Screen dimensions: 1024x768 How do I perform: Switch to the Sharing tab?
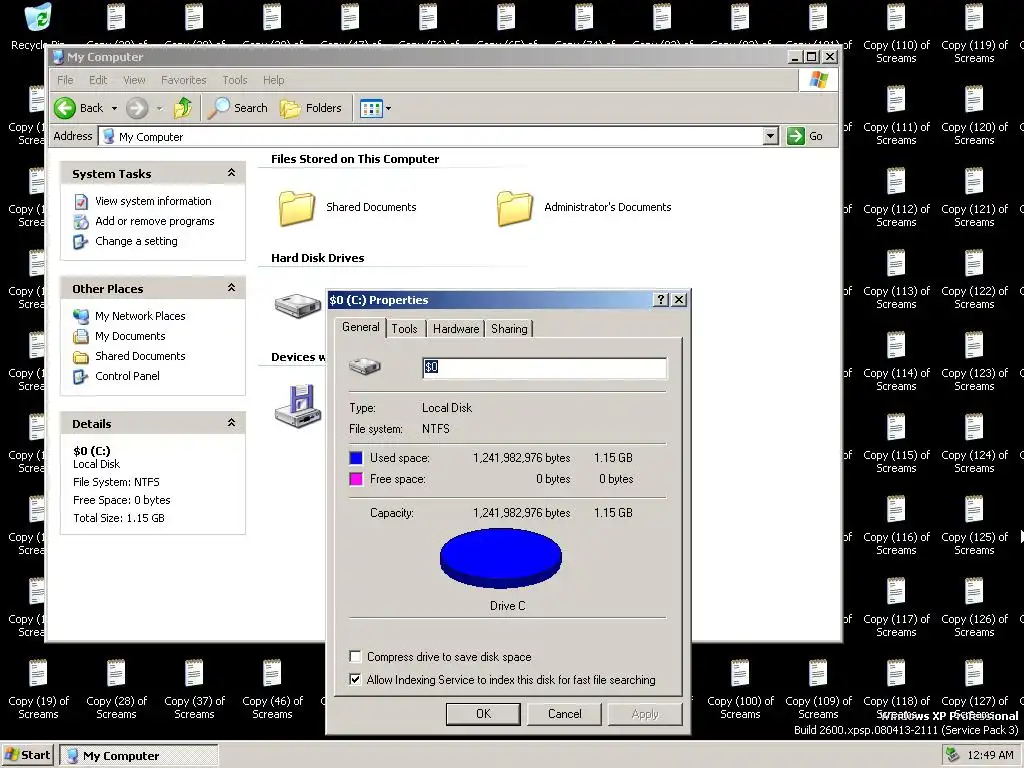509,328
